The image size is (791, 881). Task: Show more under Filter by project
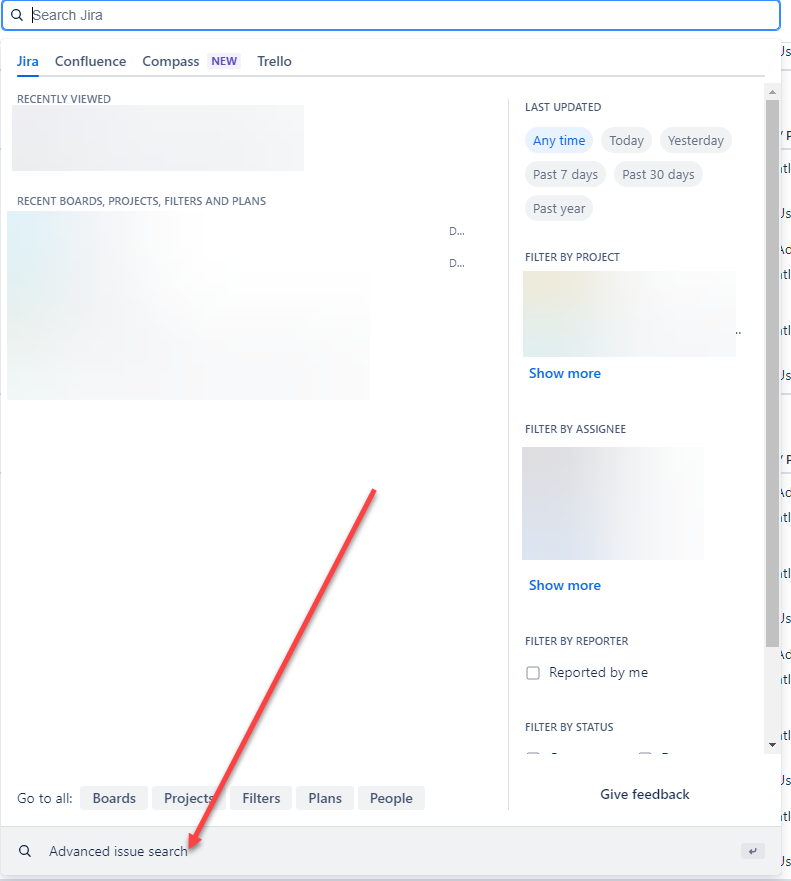click(565, 374)
